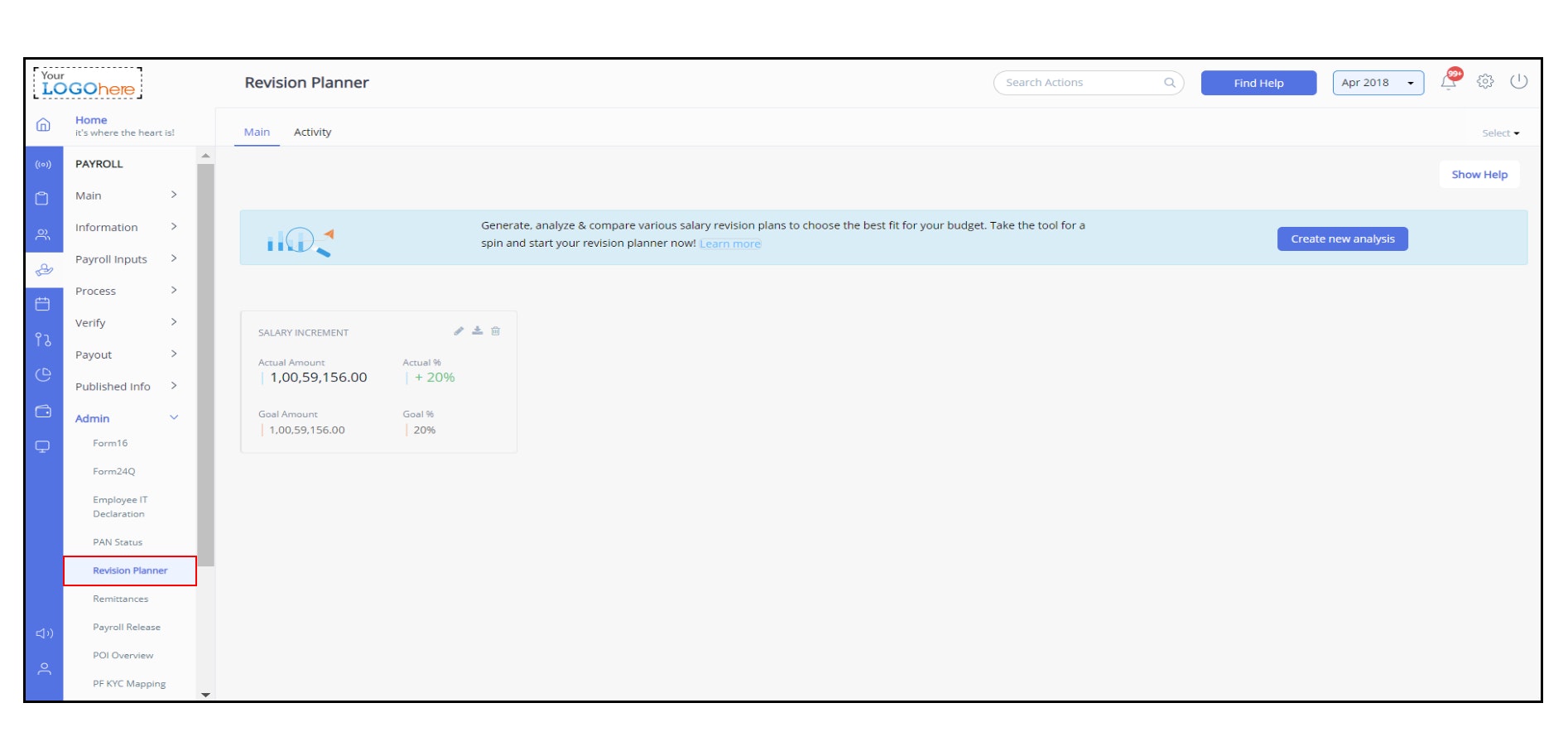Open the notifications bell
Image resolution: width=1568 pixels, height=756 pixels.
[1449, 81]
